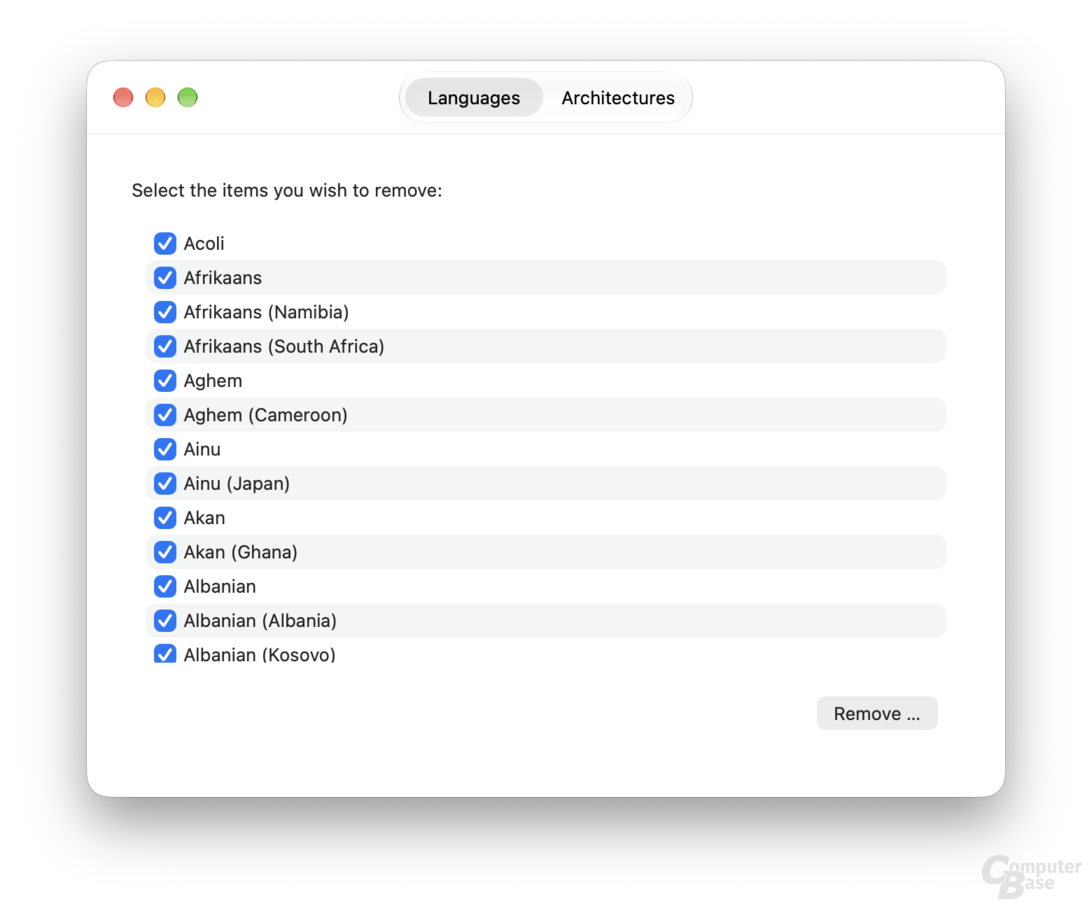Viewport: 1092px width, 909px height.
Task: Minimize the window with the yellow button
Action: (x=155, y=98)
